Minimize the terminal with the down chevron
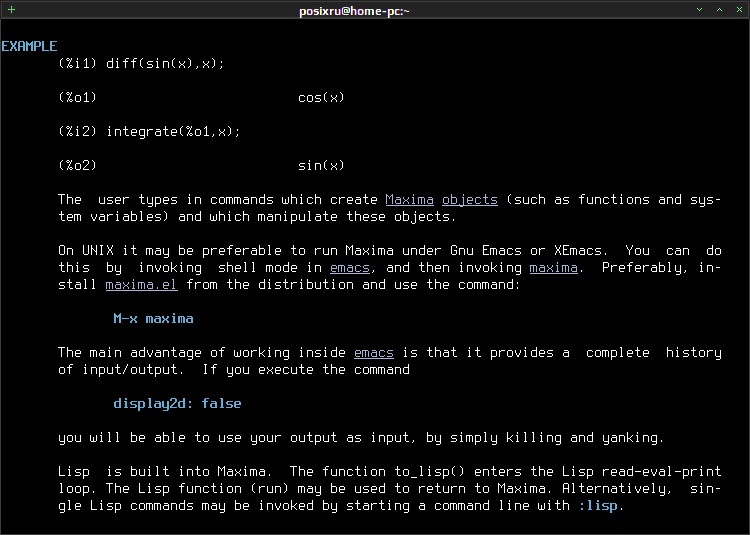 point(699,10)
